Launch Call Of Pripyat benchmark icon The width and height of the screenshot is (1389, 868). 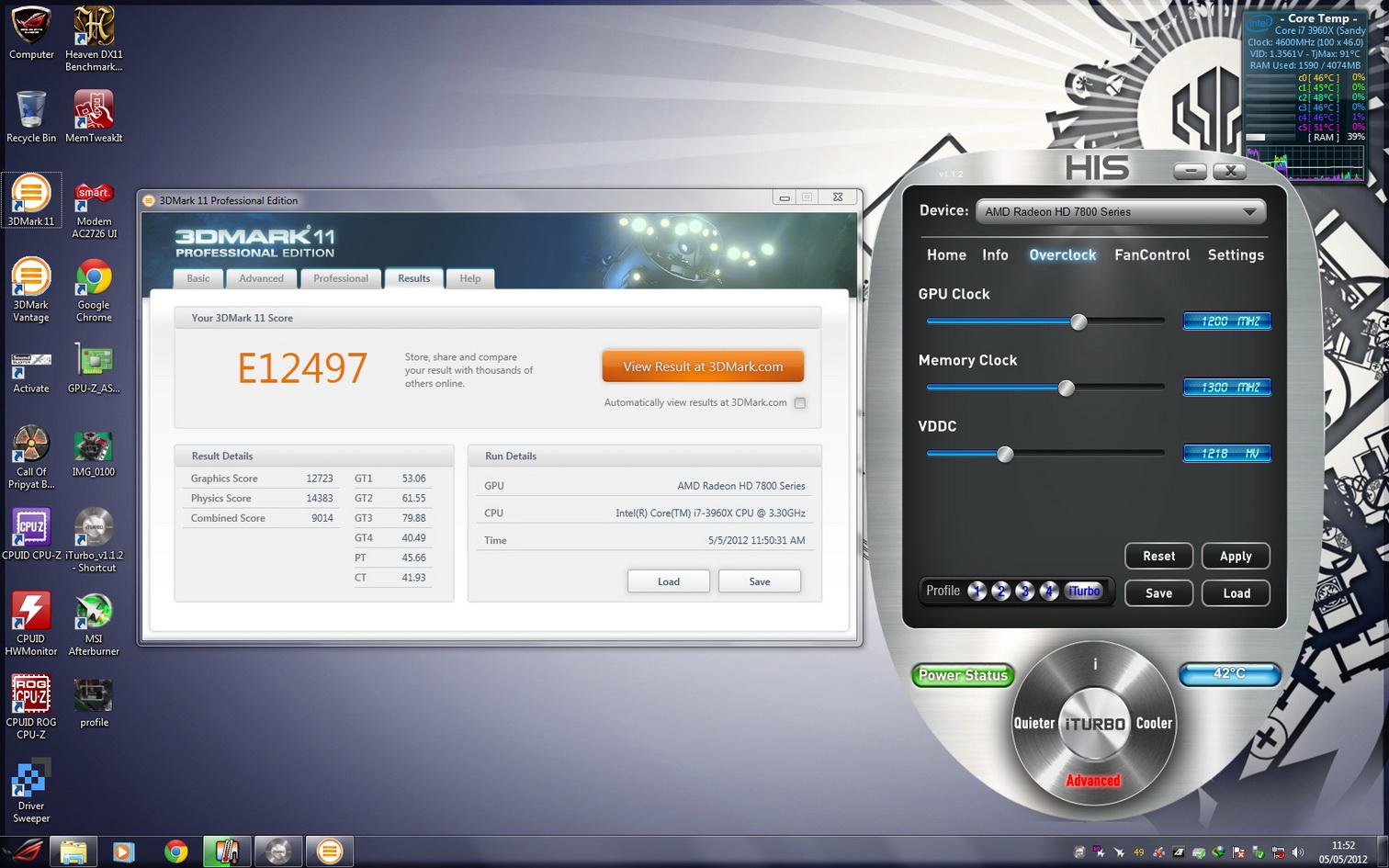(x=31, y=457)
